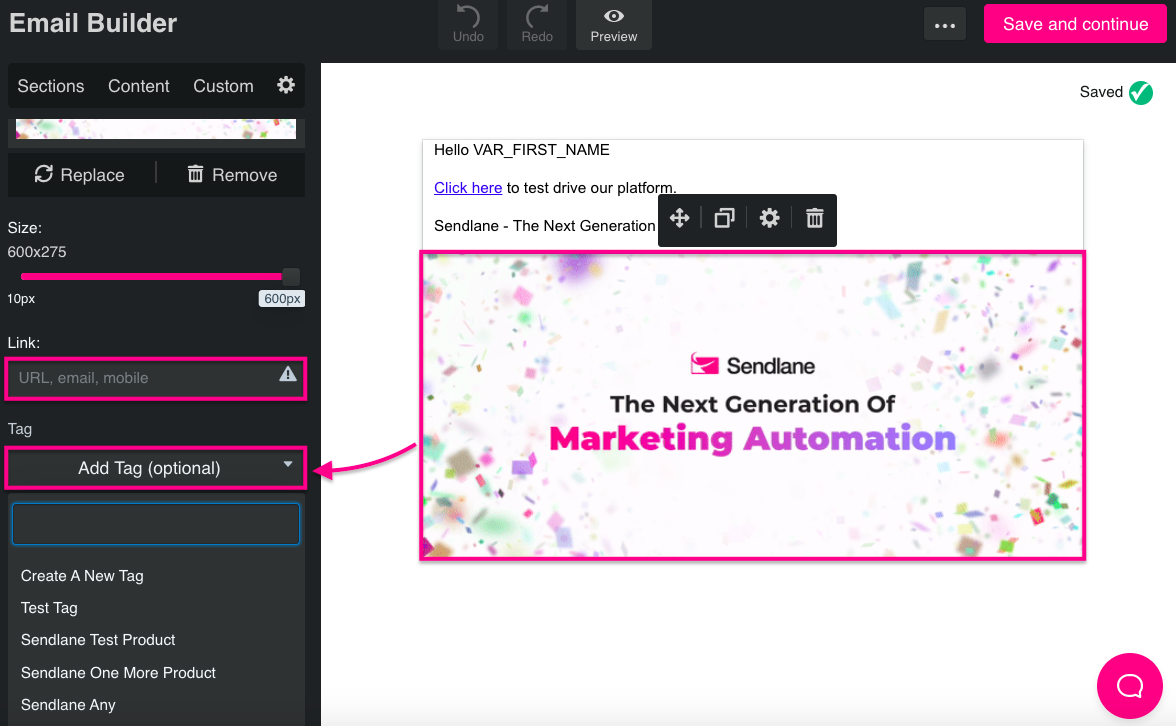1176x726 pixels.
Task: Select Sendlane Any tag
Action: (x=68, y=705)
